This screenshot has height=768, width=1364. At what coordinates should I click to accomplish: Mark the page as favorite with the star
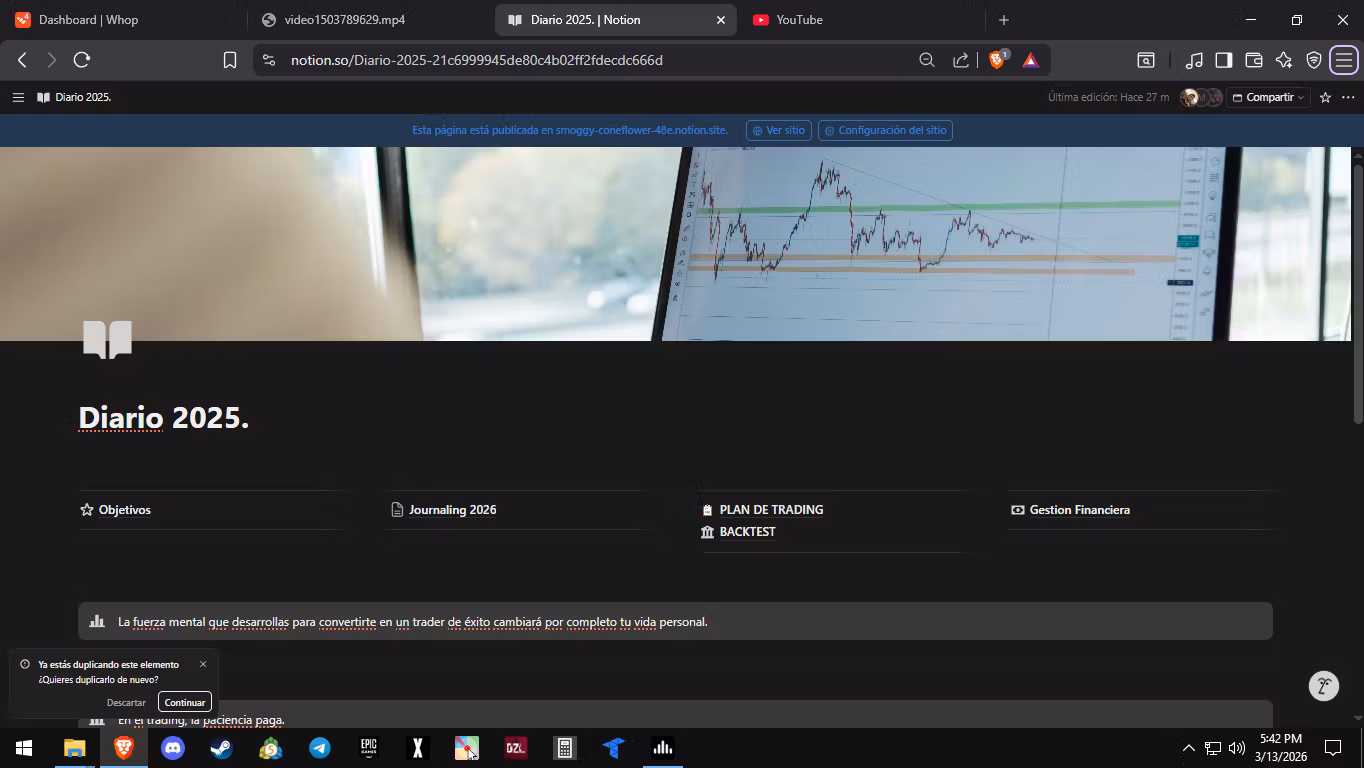click(x=1325, y=97)
